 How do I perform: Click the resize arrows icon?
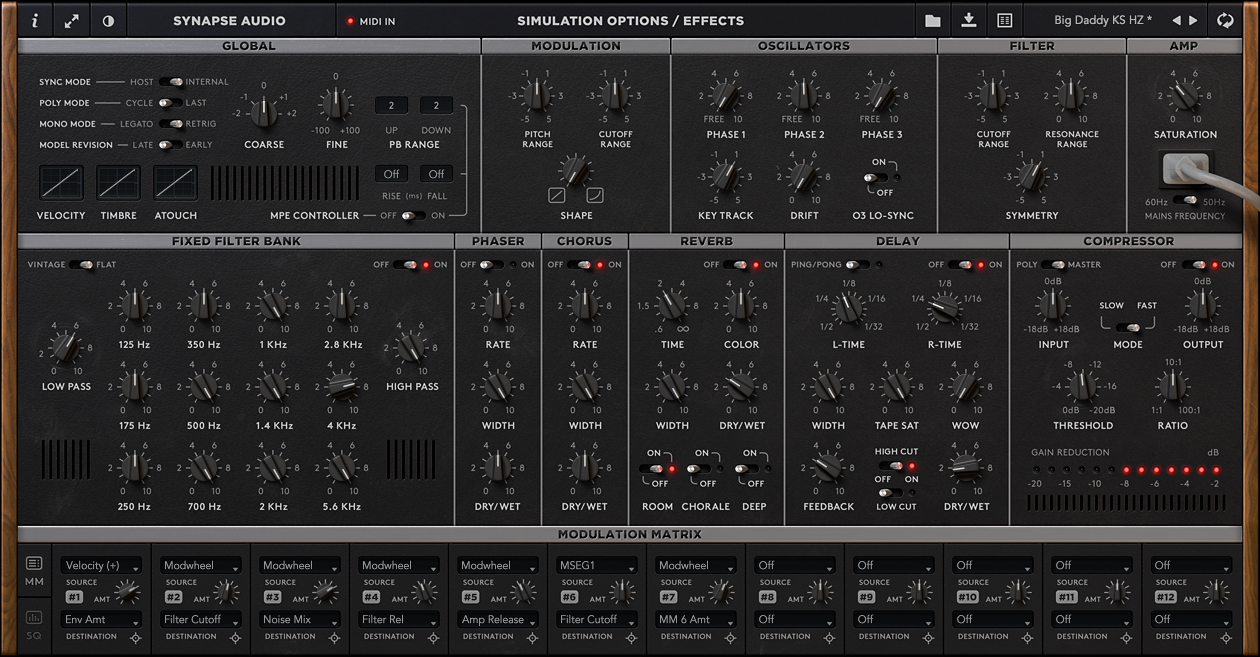(72, 20)
